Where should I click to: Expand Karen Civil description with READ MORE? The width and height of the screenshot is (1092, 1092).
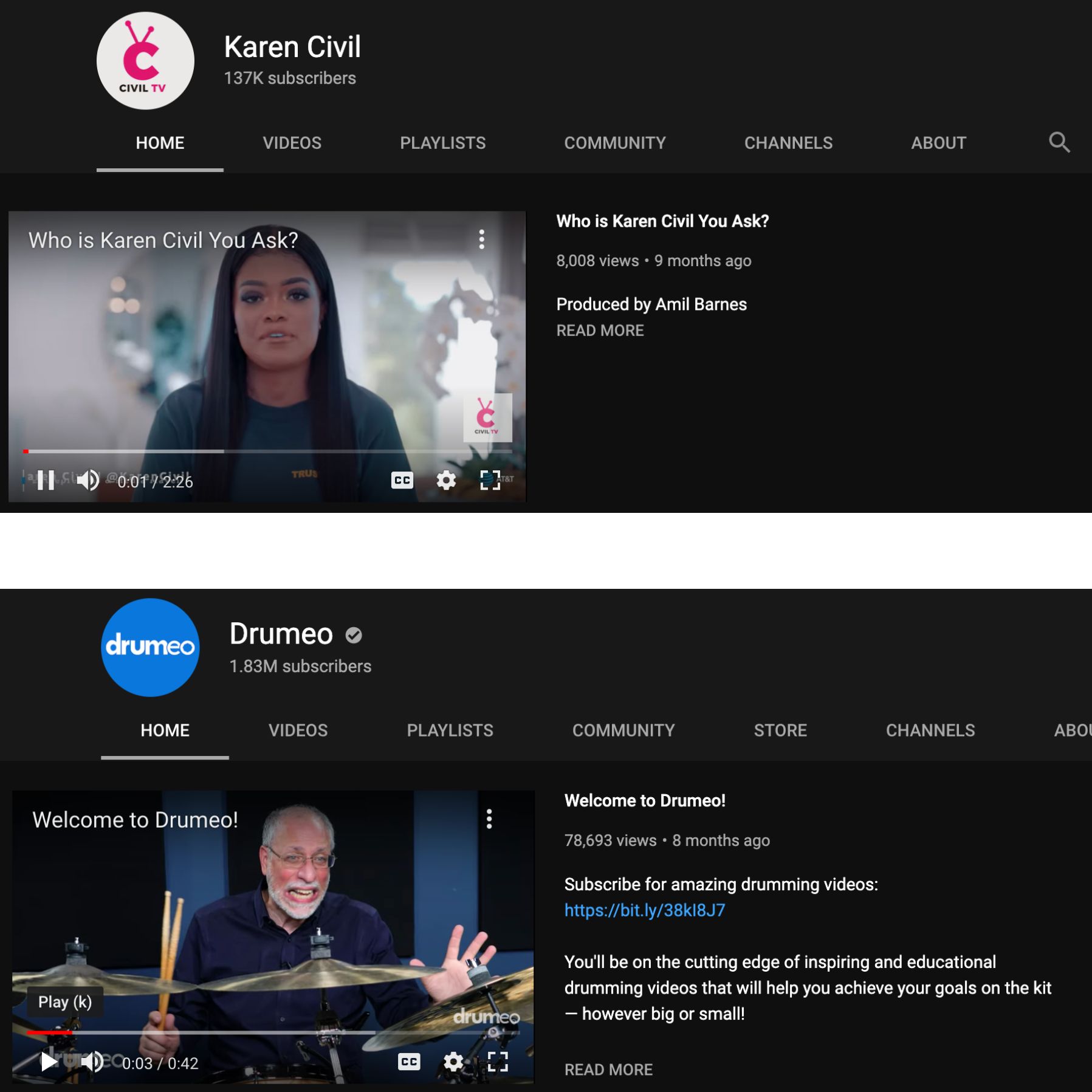point(600,331)
